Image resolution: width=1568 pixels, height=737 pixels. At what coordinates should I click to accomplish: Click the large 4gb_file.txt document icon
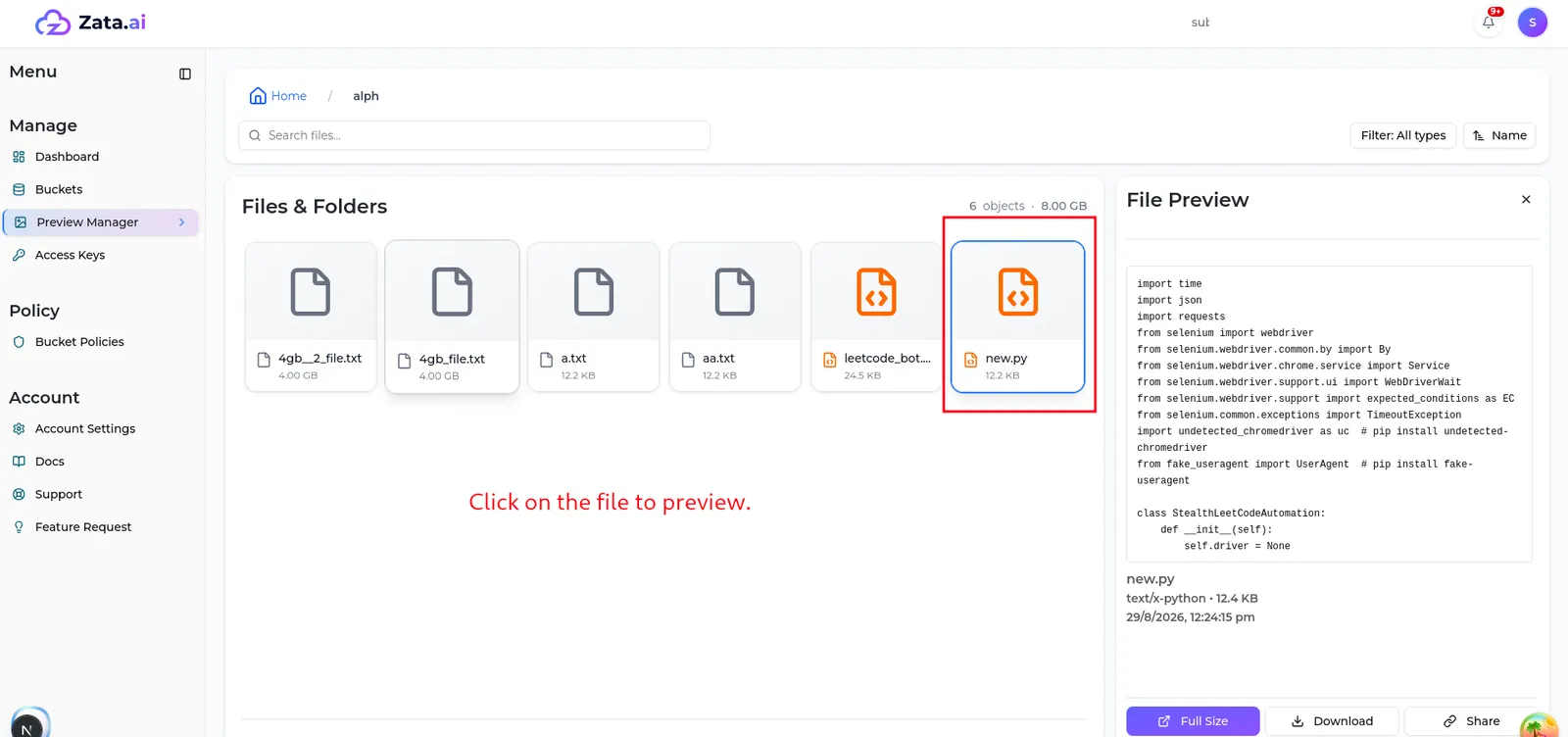[x=452, y=292]
